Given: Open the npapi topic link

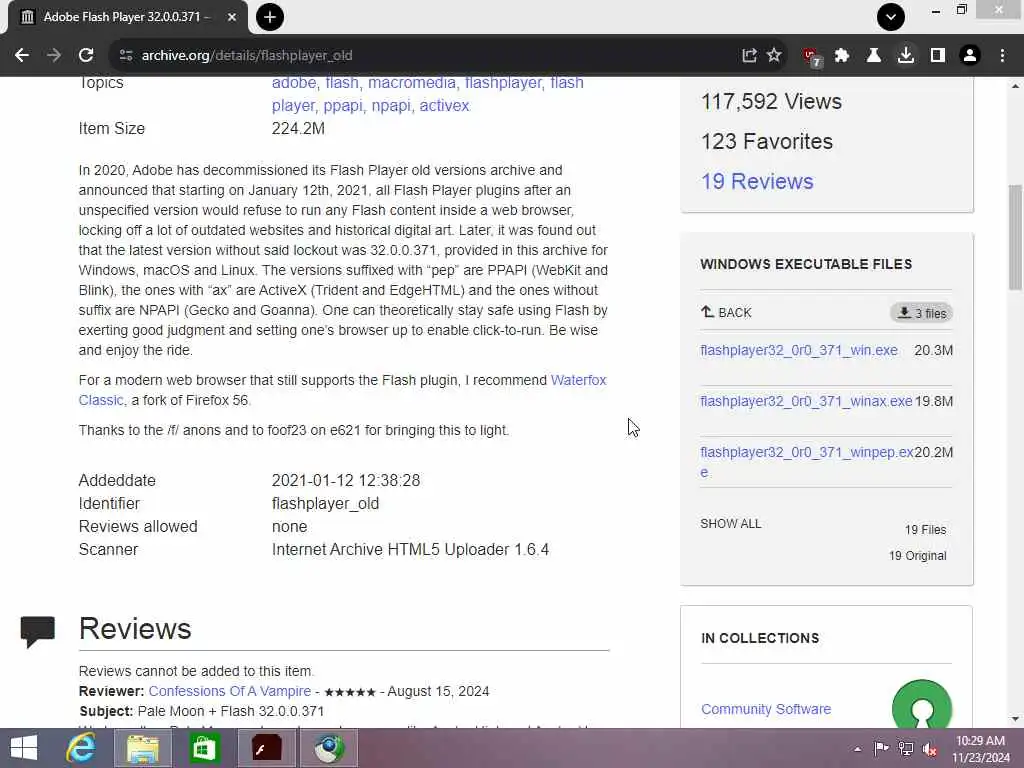Looking at the screenshot, I should [x=391, y=106].
